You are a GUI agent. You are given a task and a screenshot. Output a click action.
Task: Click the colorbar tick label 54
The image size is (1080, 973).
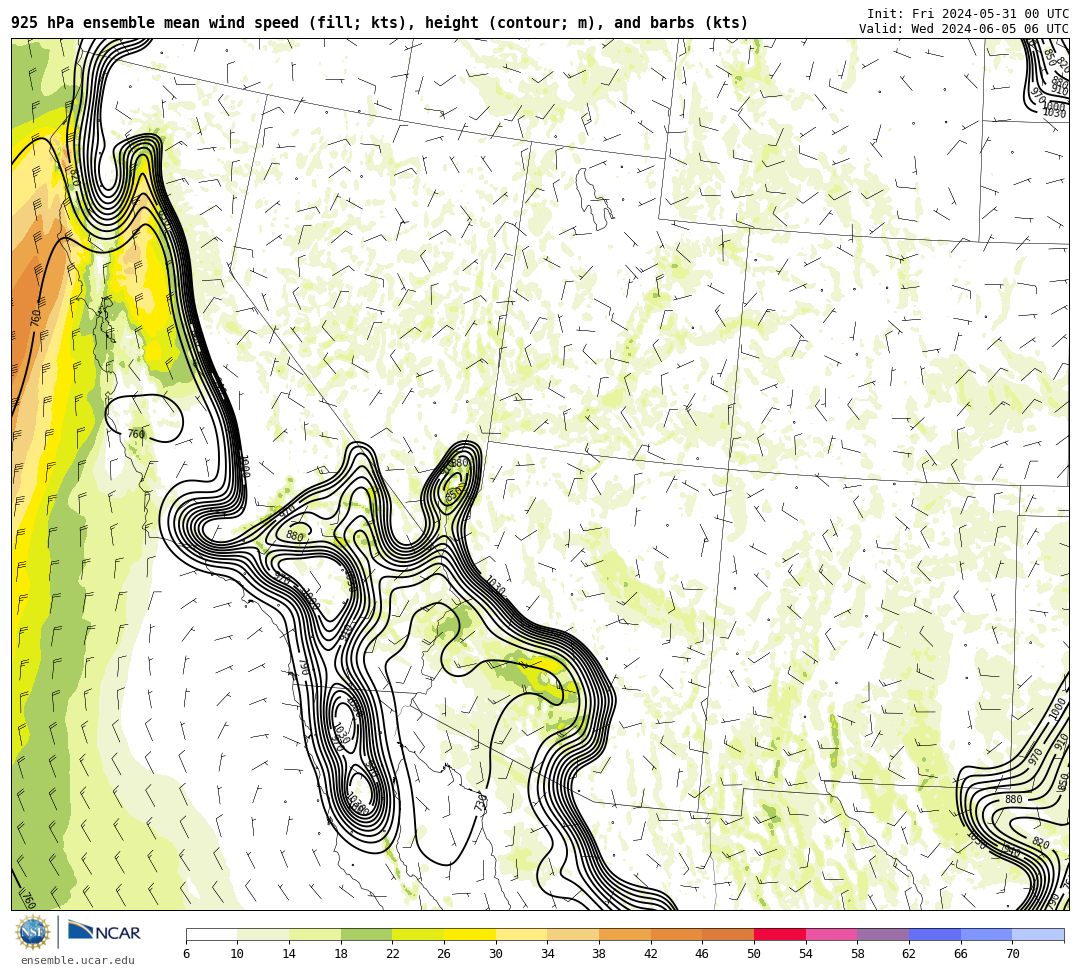tap(806, 954)
